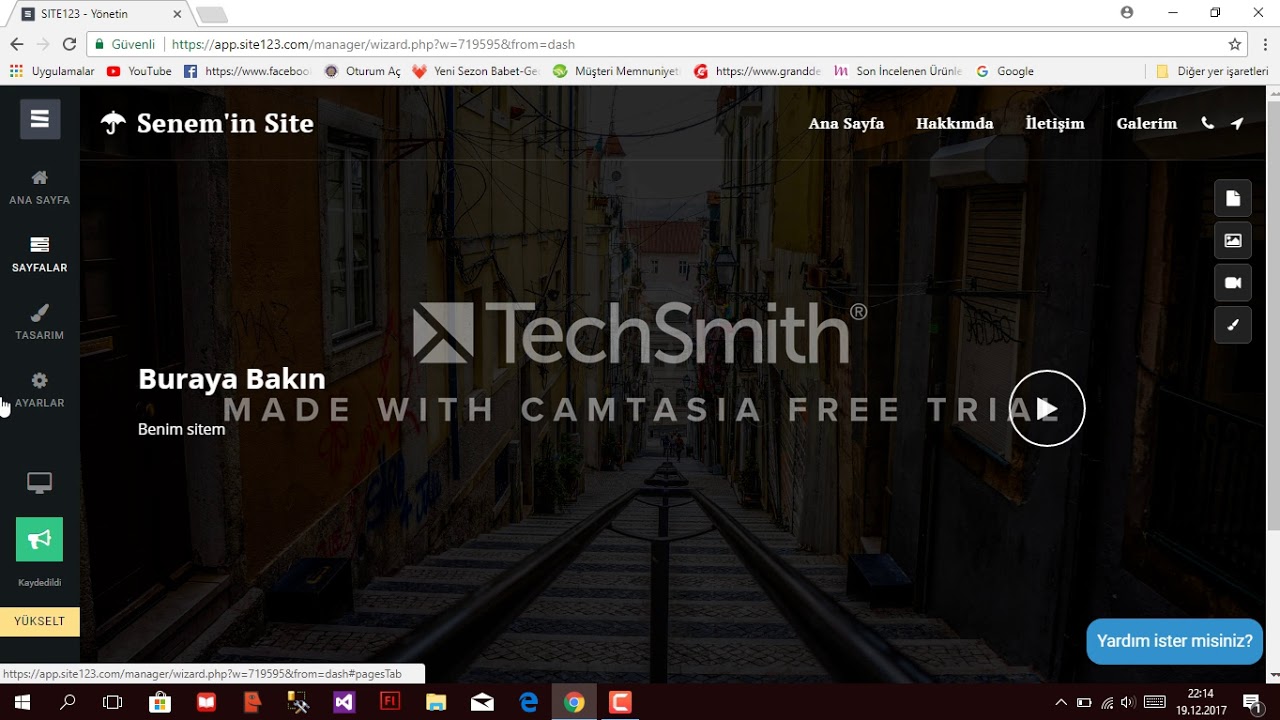Image resolution: width=1280 pixels, height=720 pixels.
Task: Open the notification action center
Action: [x=1251, y=702]
